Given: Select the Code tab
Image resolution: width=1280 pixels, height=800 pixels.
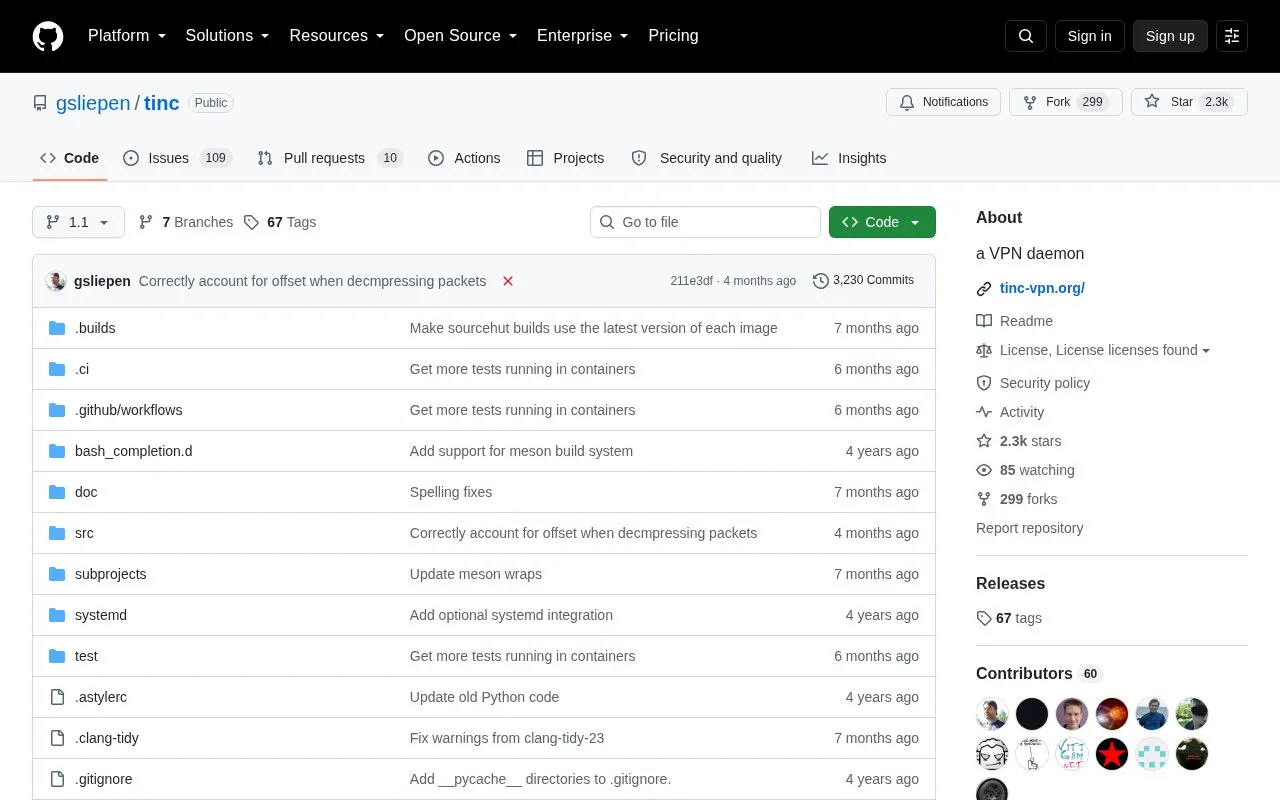Looking at the screenshot, I should 69,158.
